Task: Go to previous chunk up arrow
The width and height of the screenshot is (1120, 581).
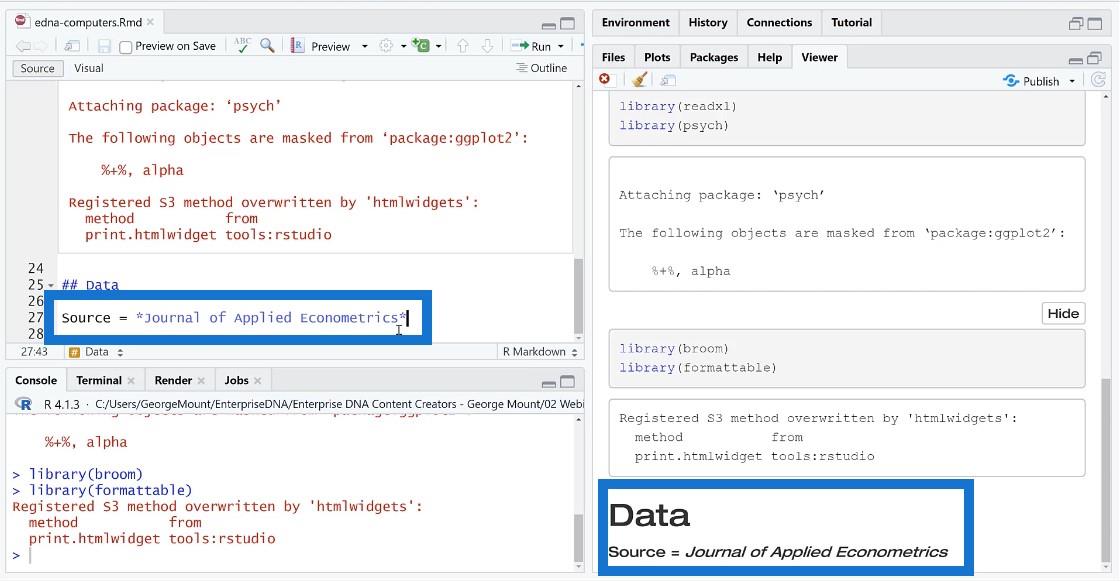Action: click(463, 46)
